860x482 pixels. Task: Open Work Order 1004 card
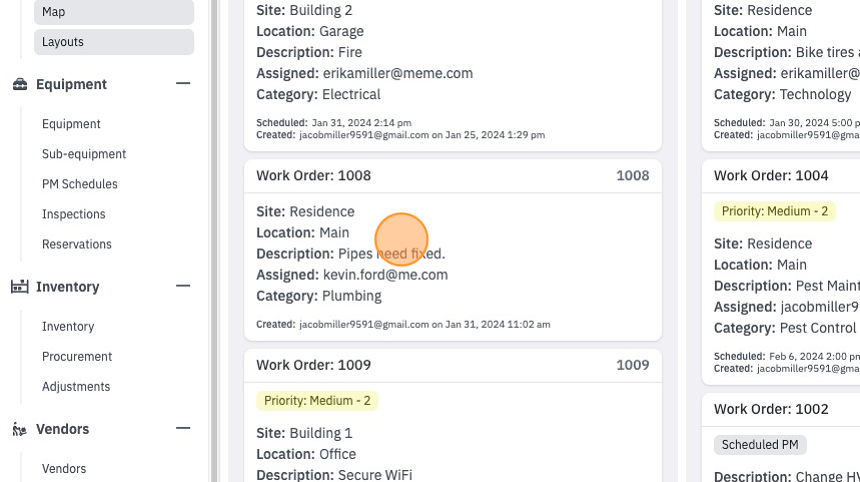click(x=781, y=176)
